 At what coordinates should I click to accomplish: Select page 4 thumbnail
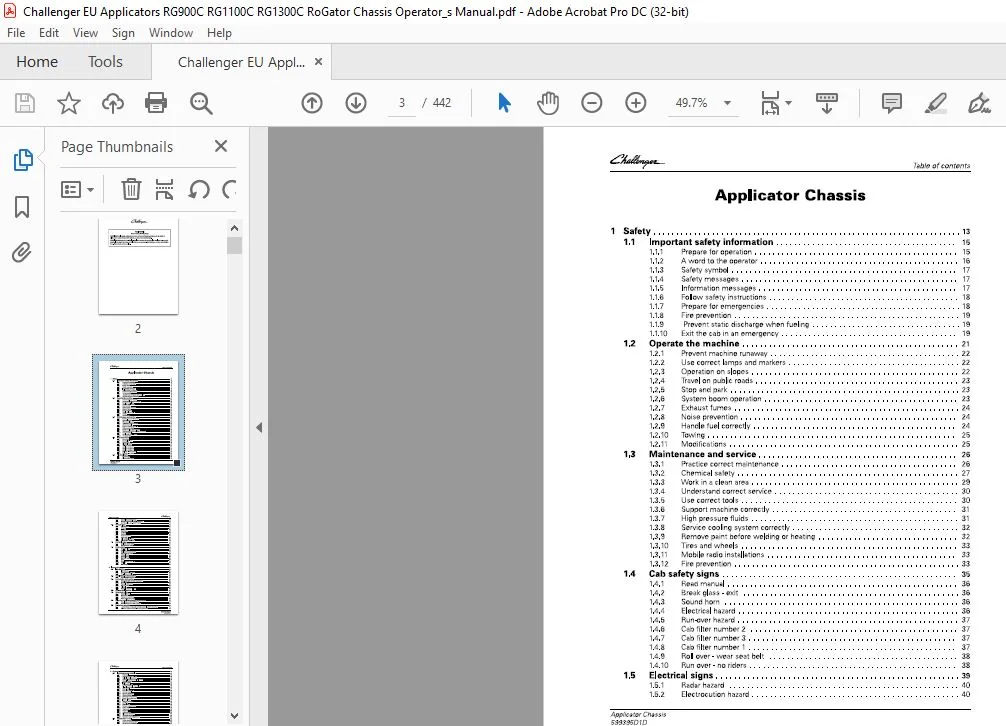(x=138, y=562)
